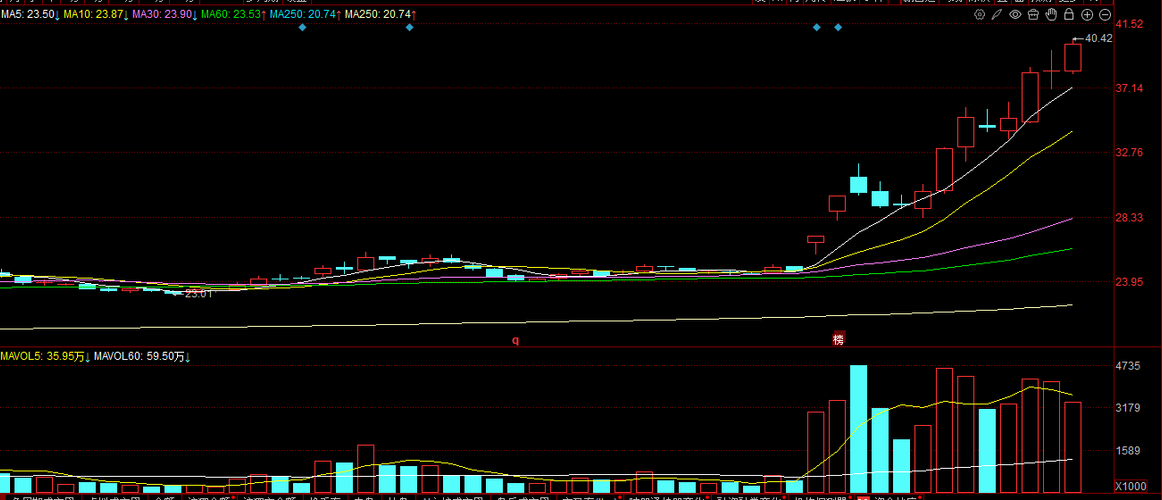Open chart settings gear icon
The image size is (1162, 500).
tap(979, 15)
